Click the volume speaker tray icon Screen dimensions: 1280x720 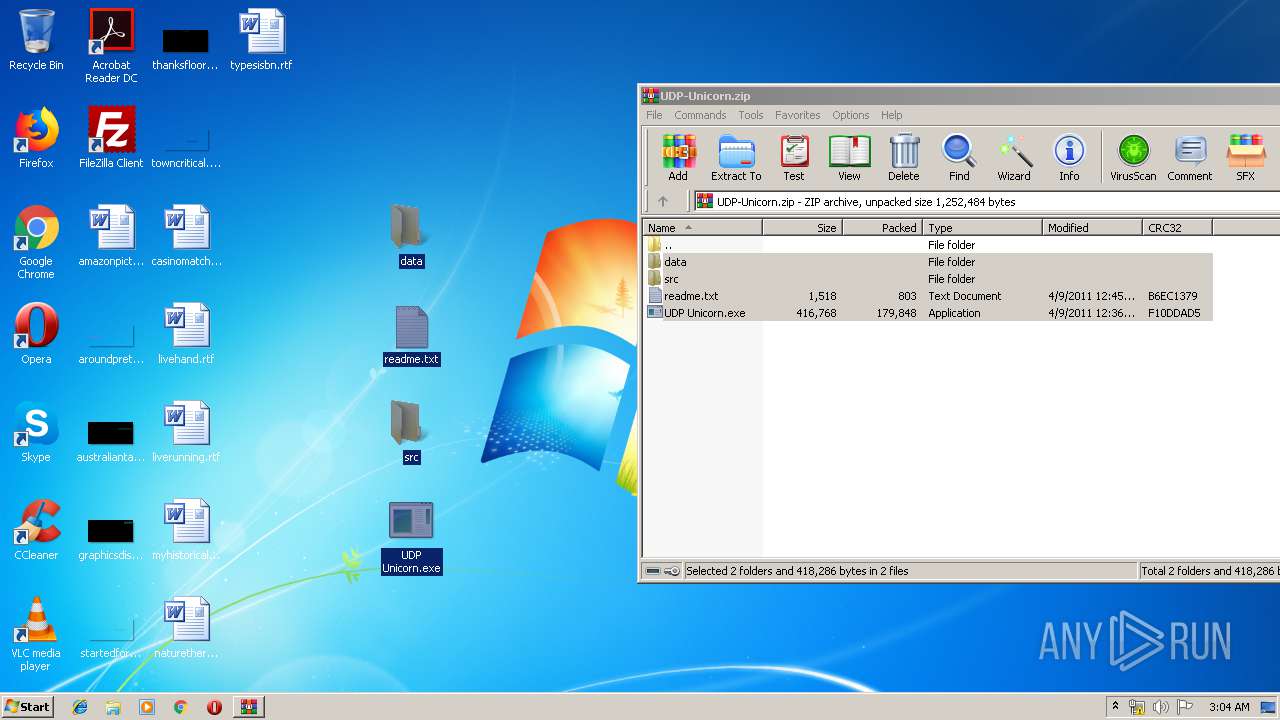point(1161,707)
